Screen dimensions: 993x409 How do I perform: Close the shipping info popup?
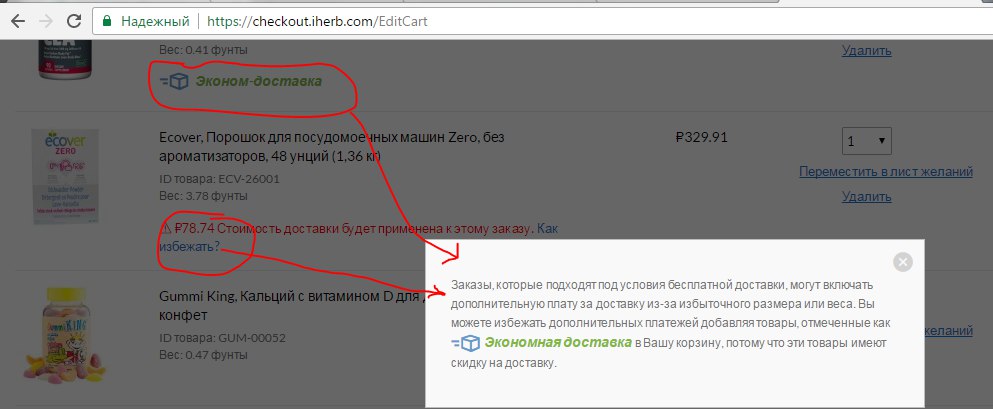coord(903,261)
